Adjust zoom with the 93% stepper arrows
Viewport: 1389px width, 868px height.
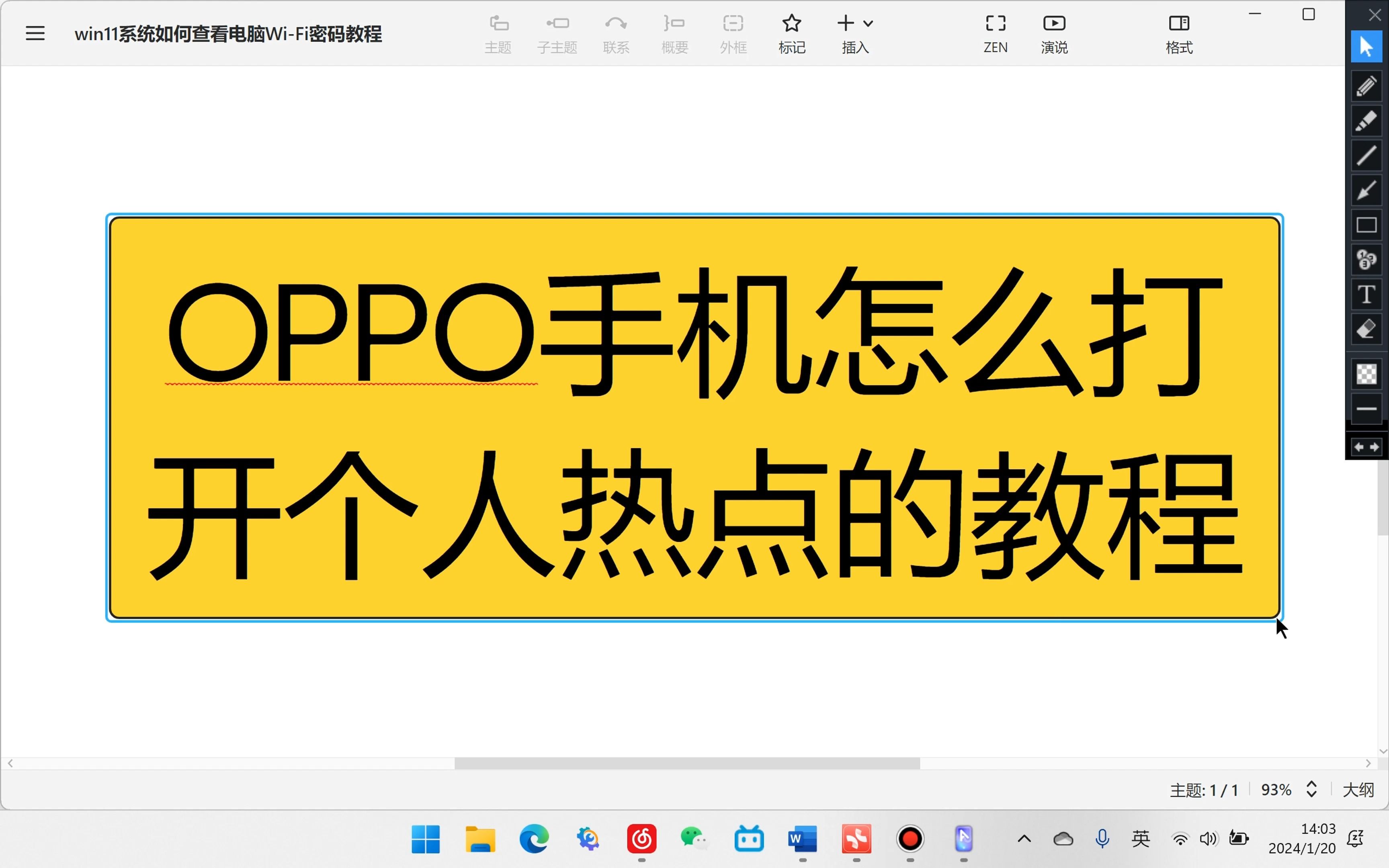(1311, 789)
